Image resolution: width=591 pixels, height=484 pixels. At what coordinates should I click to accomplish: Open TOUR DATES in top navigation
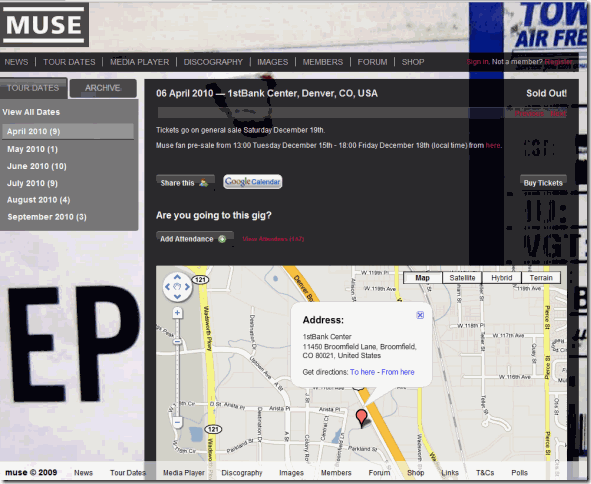click(69, 62)
